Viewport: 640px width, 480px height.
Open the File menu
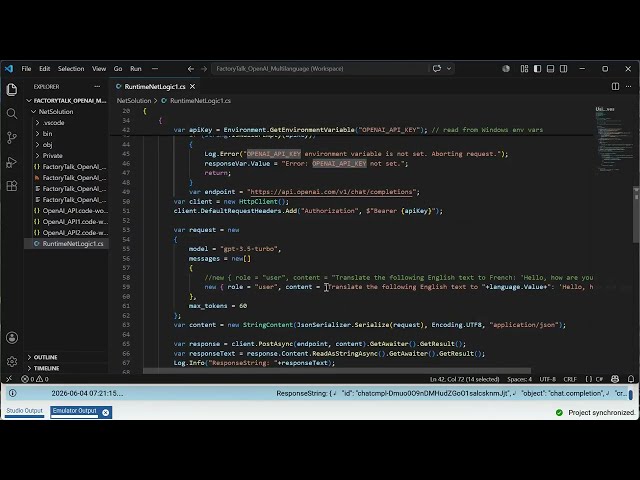[x=27, y=69]
